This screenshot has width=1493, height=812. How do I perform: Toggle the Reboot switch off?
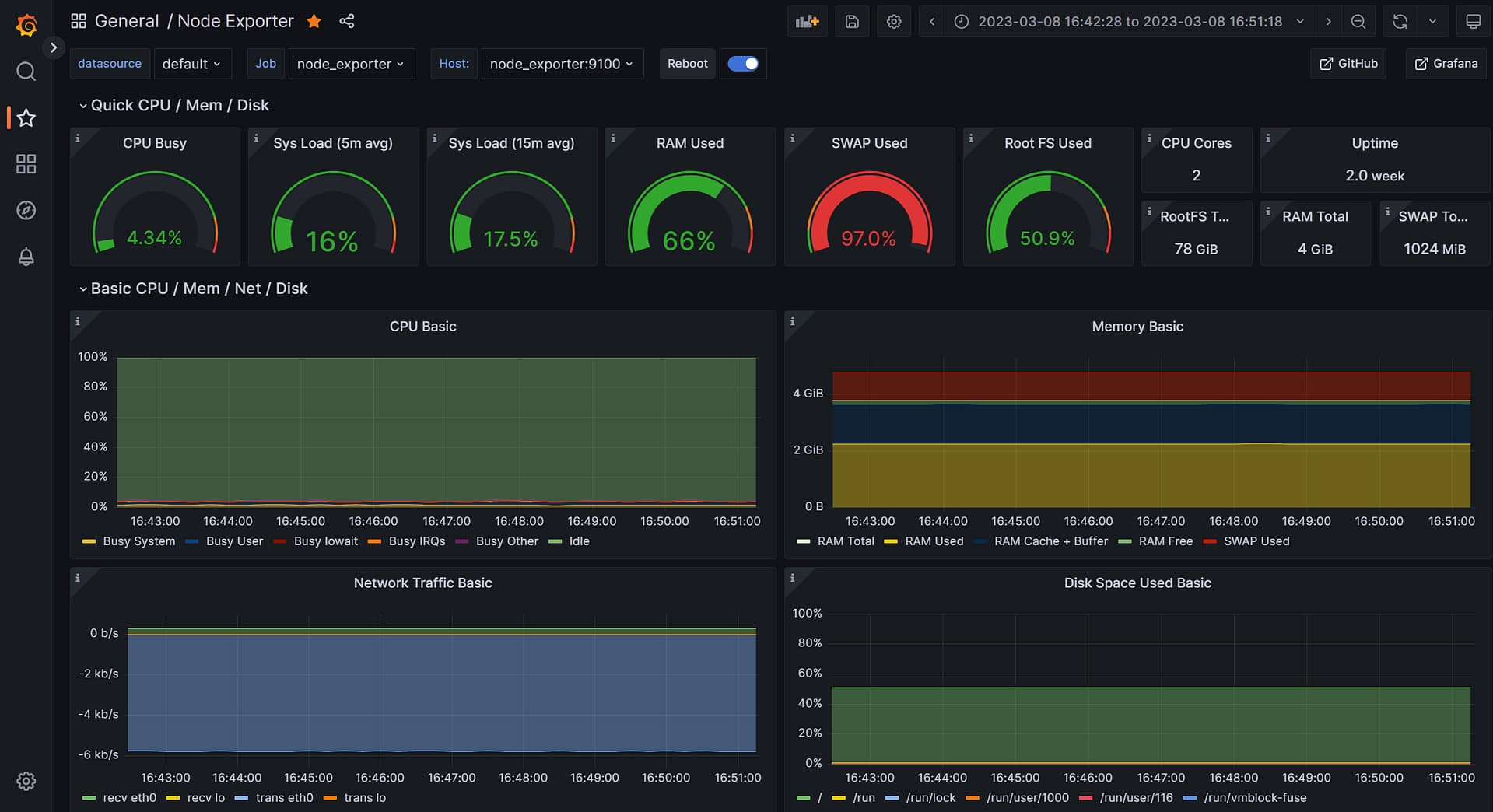(x=743, y=64)
